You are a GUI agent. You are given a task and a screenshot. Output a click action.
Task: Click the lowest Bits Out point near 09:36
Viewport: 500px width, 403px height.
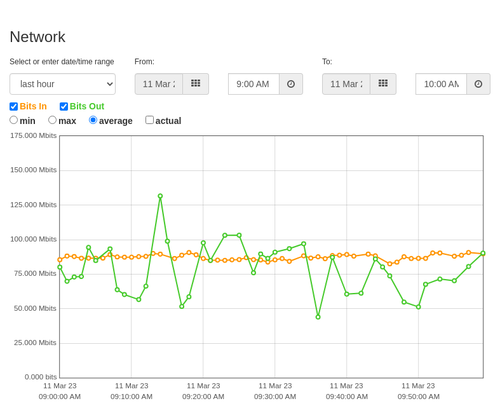pyautogui.click(x=318, y=317)
